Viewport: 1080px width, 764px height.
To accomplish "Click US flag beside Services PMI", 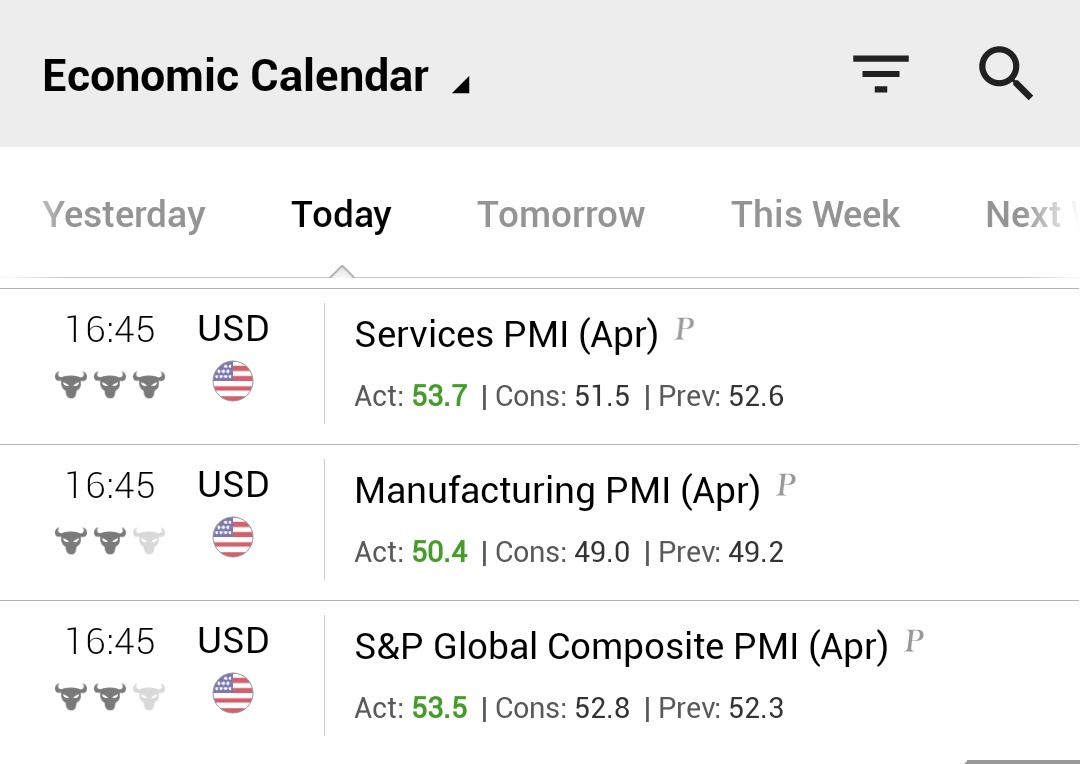I will tap(233, 381).
